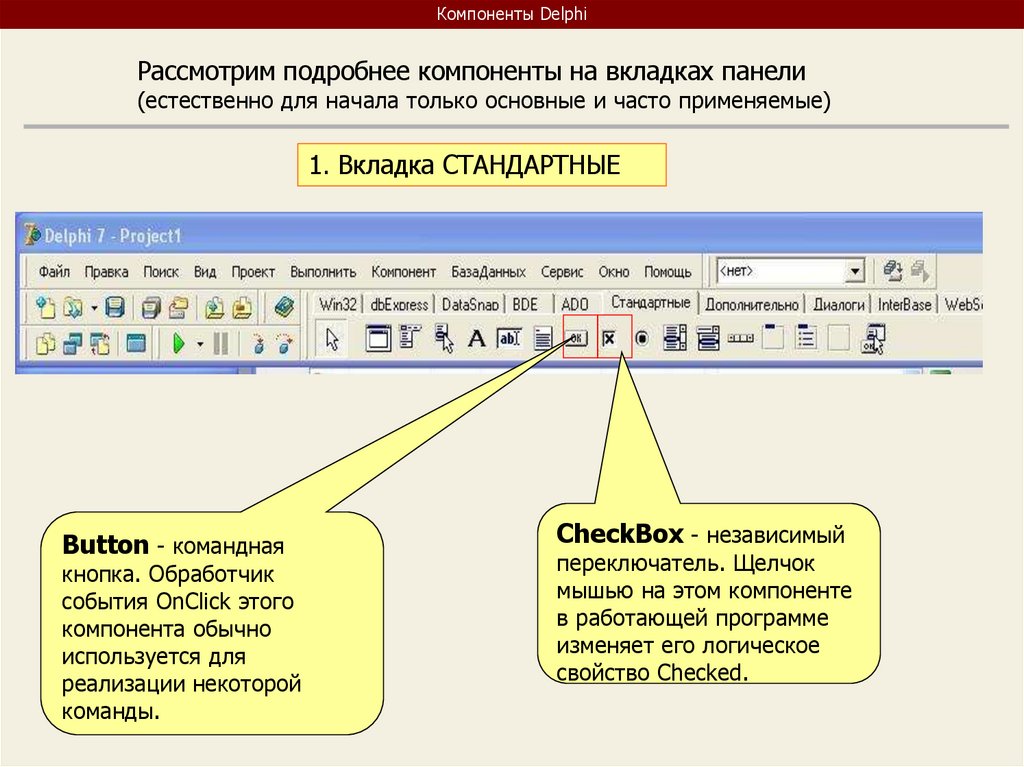Open the Помощь menu
The height and width of the screenshot is (767, 1024).
[668, 272]
